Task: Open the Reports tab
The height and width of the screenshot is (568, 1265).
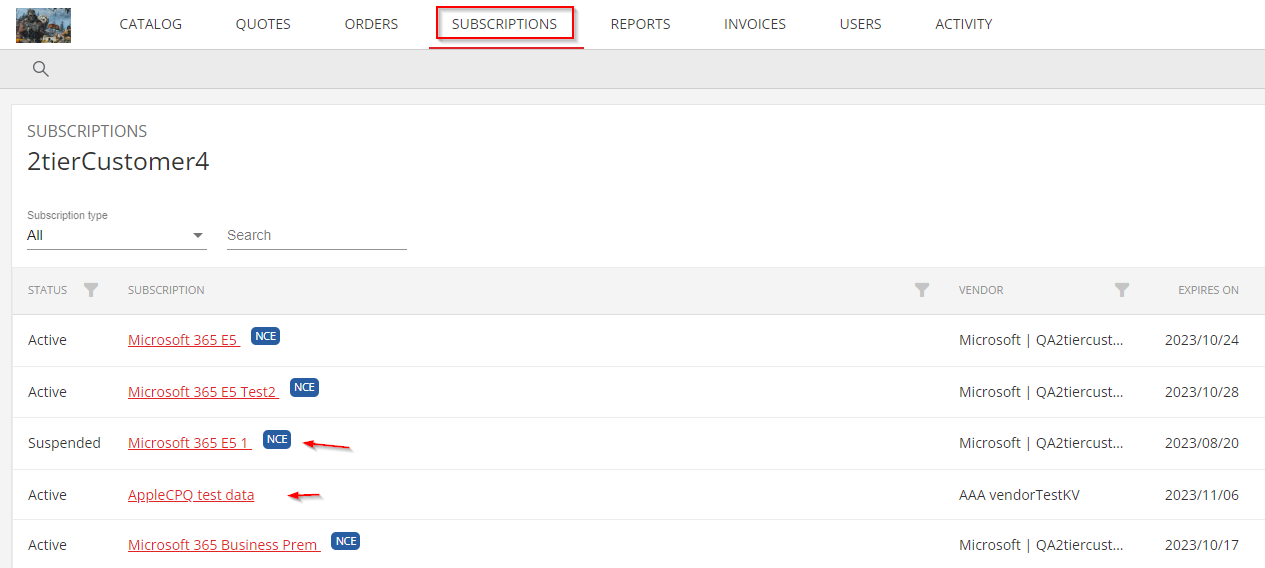Action: coord(640,24)
